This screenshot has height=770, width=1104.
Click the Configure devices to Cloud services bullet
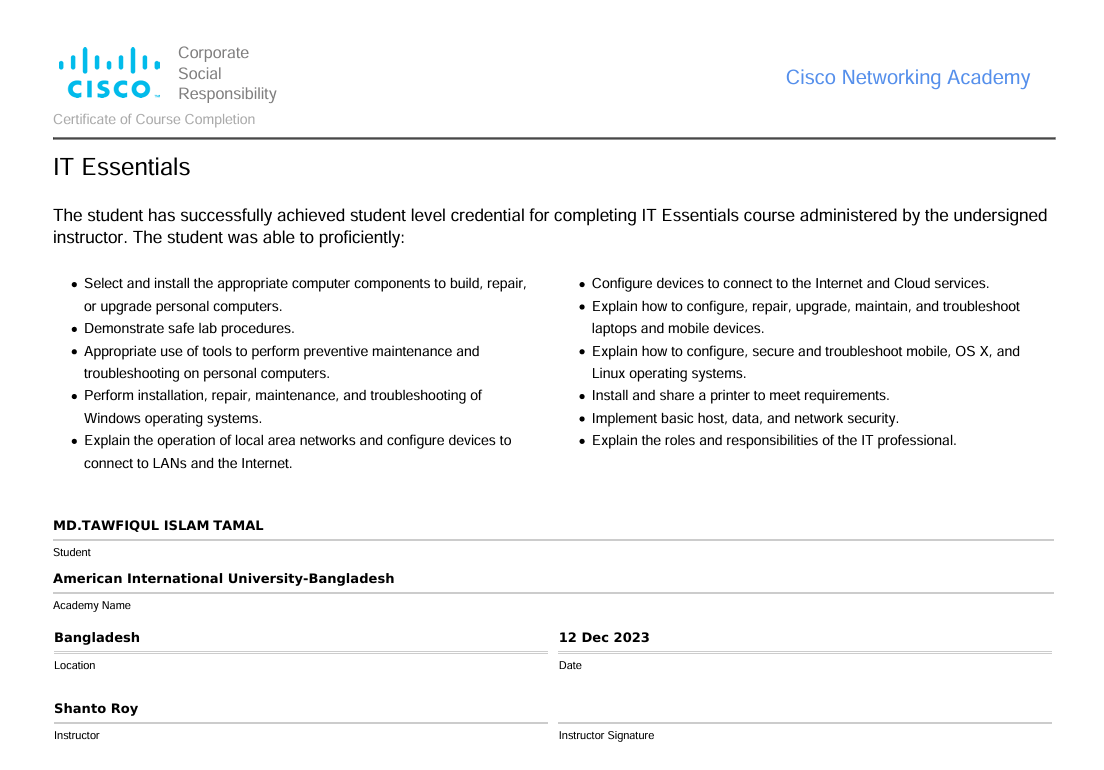[790, 284]
